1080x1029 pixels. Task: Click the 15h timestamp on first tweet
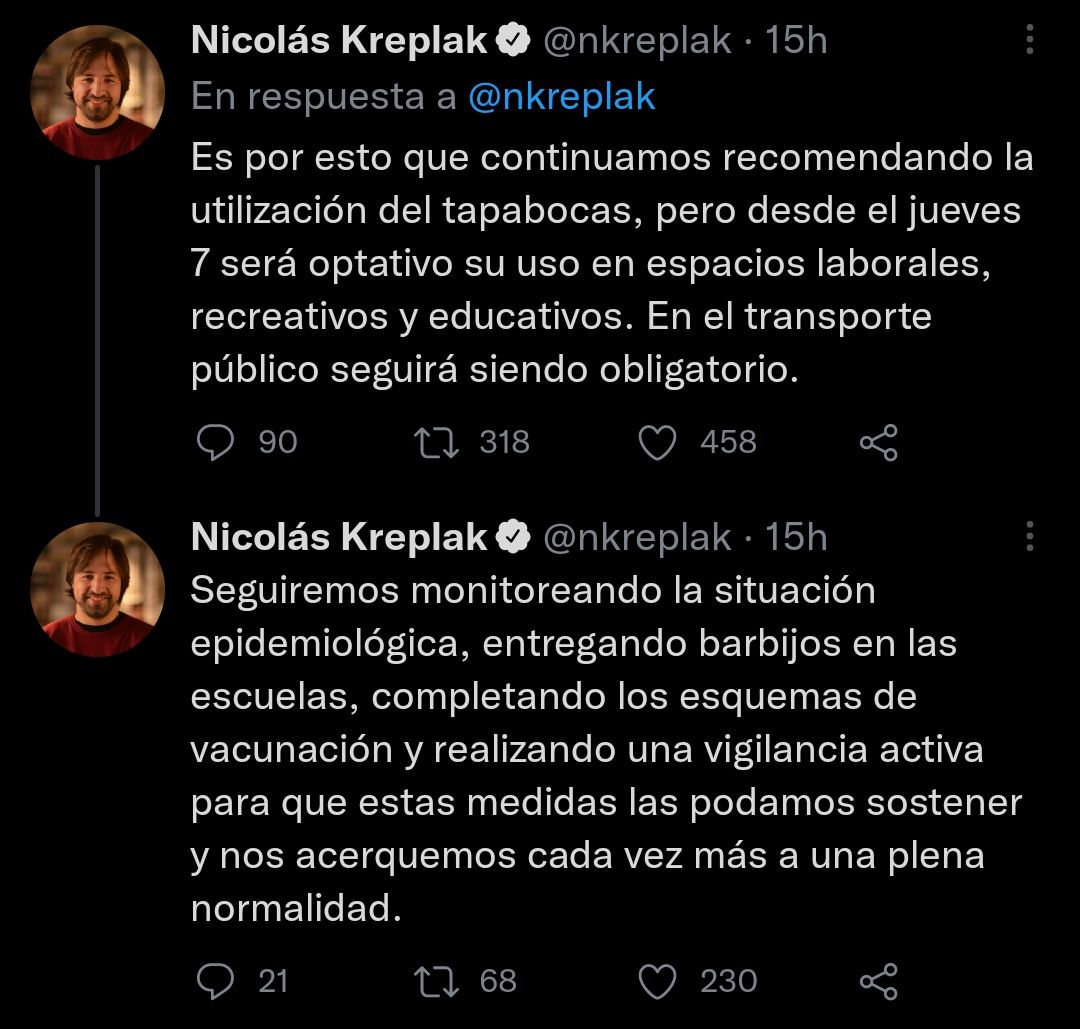796,40
